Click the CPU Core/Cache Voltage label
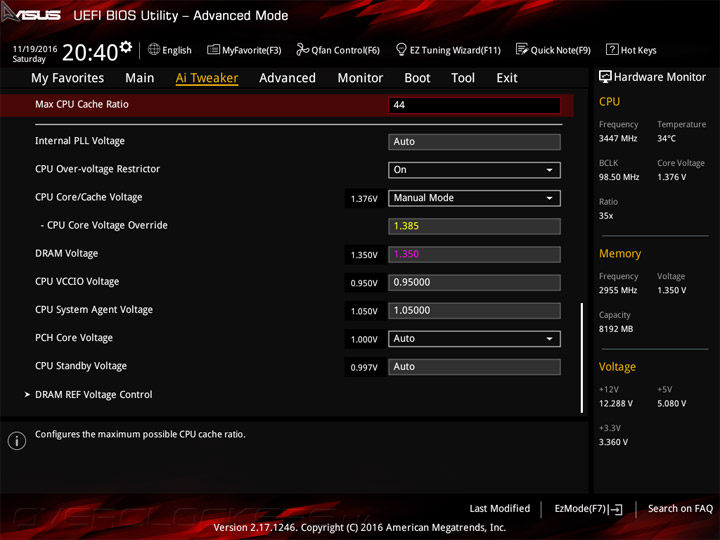Screen dimensions: 720x540 coord(89,197)
